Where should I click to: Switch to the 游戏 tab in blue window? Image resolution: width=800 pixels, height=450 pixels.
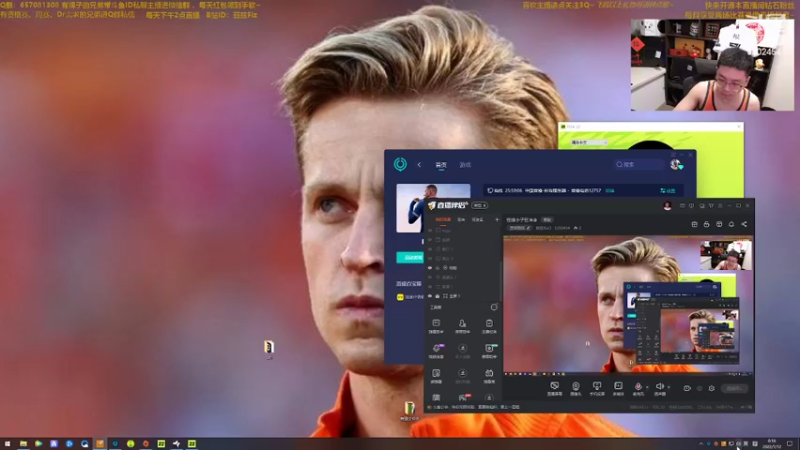465,165
